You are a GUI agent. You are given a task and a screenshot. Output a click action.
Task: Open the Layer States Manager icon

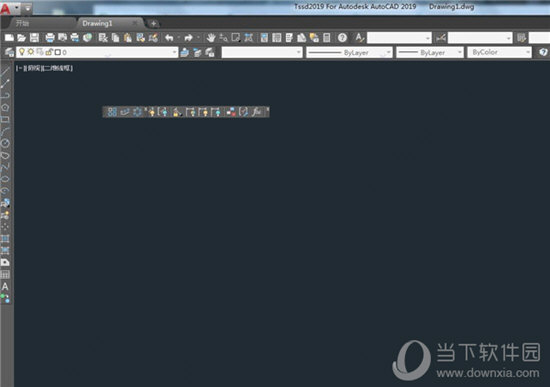coord(210,53)
